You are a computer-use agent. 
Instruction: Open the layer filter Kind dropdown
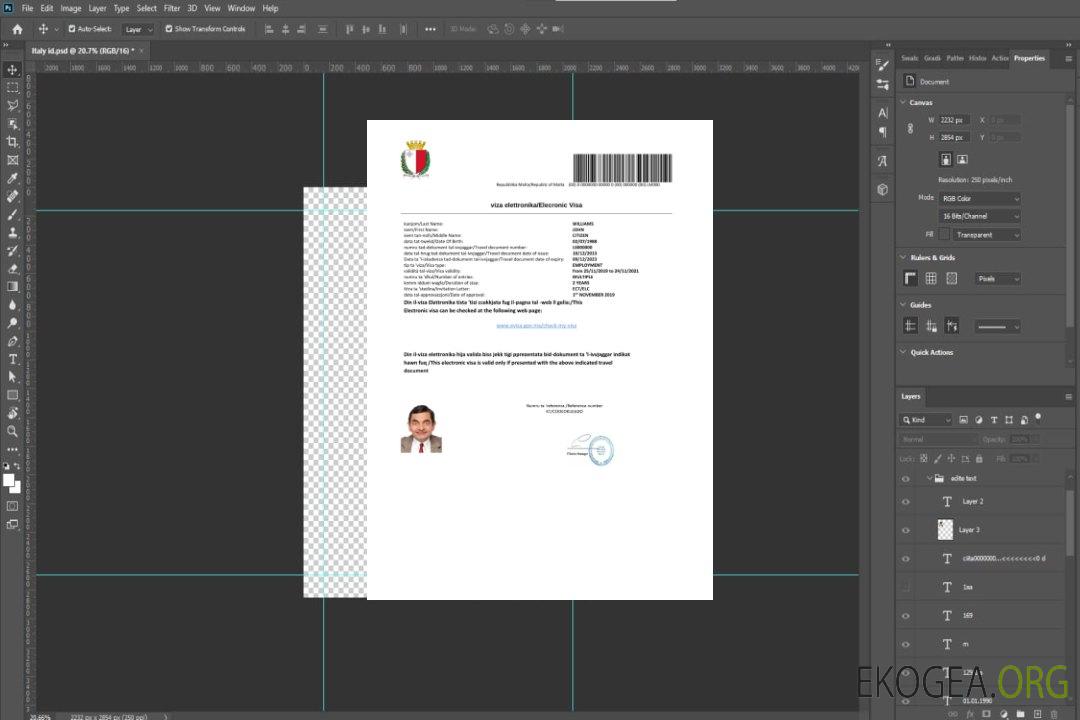pyautogui.click(x=926, y=420)
